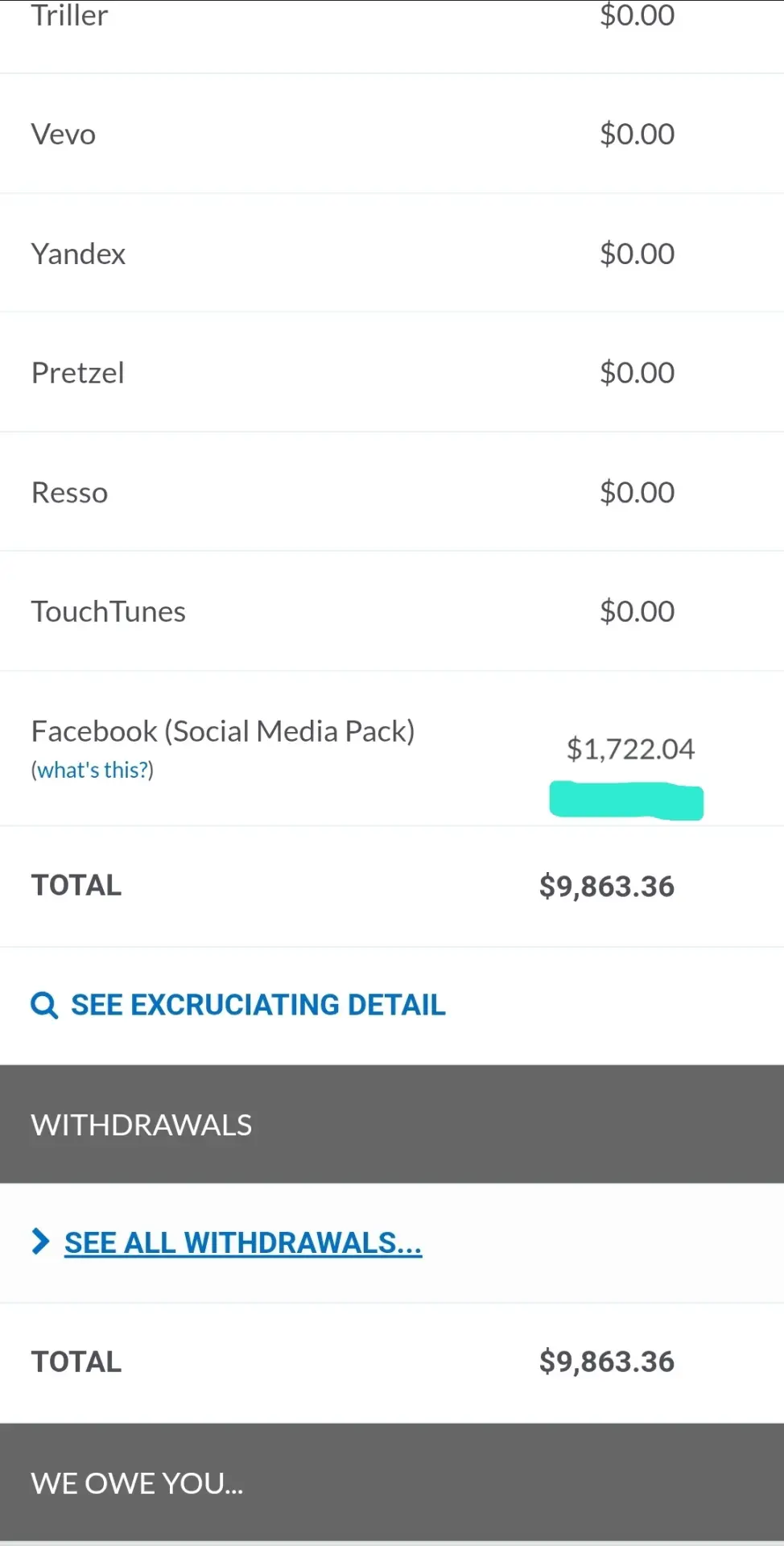
Task: Click the chevron beside See All Withdrawals
Action: pyautogui.click(x=40, y=1242)
